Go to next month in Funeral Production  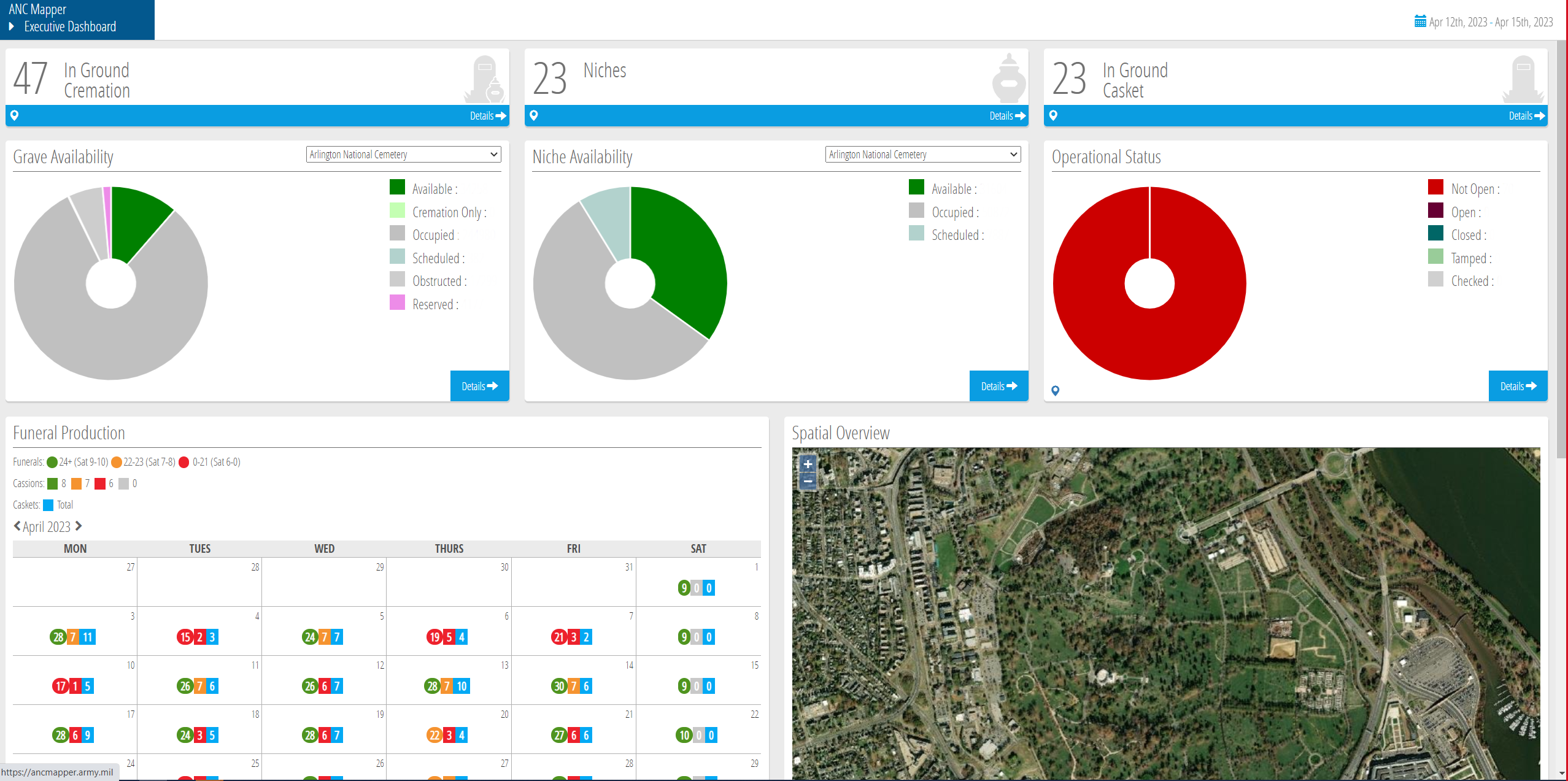tap(79, 526)
